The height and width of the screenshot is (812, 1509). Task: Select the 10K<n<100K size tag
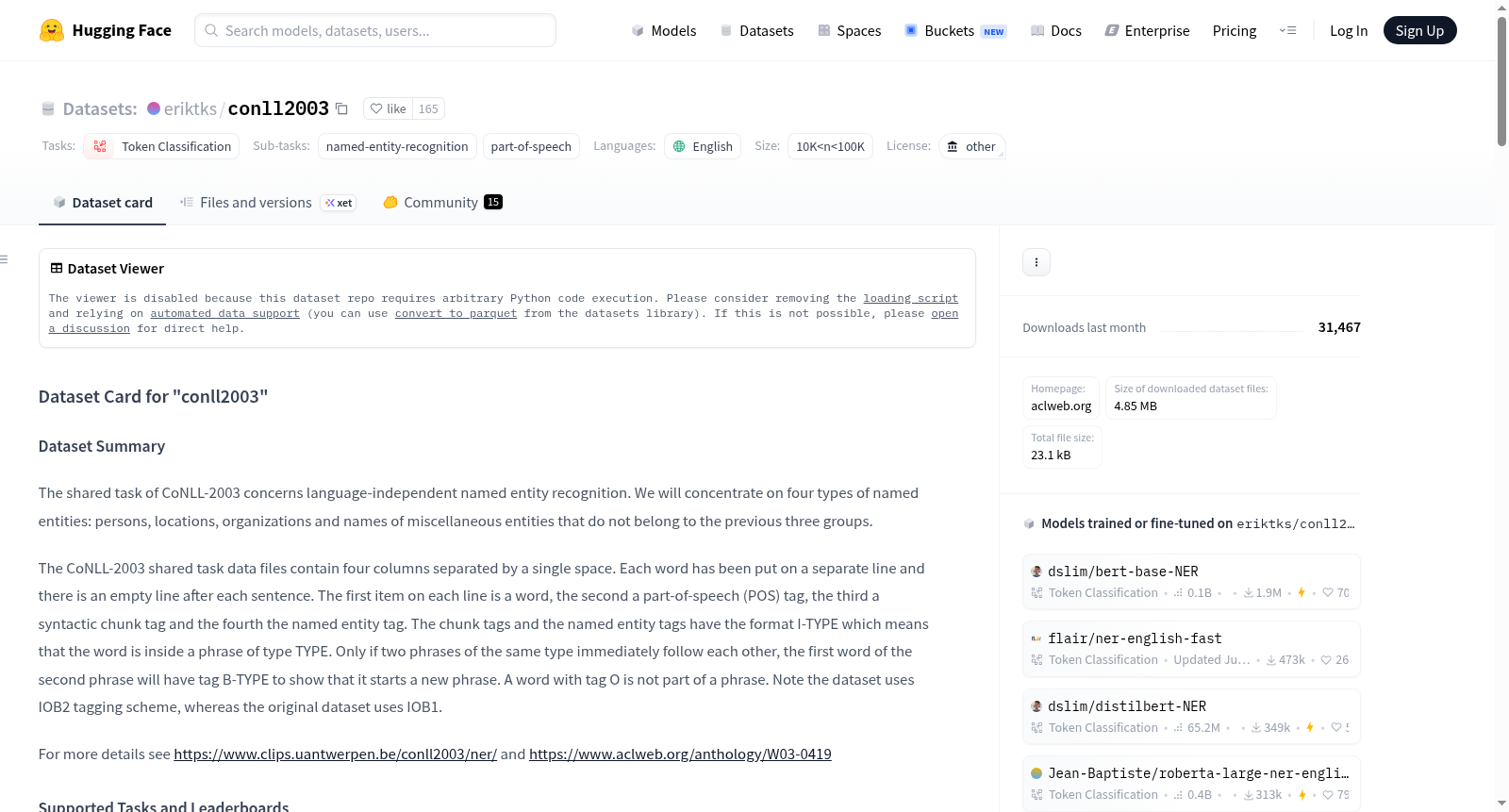tap(830, 146)
